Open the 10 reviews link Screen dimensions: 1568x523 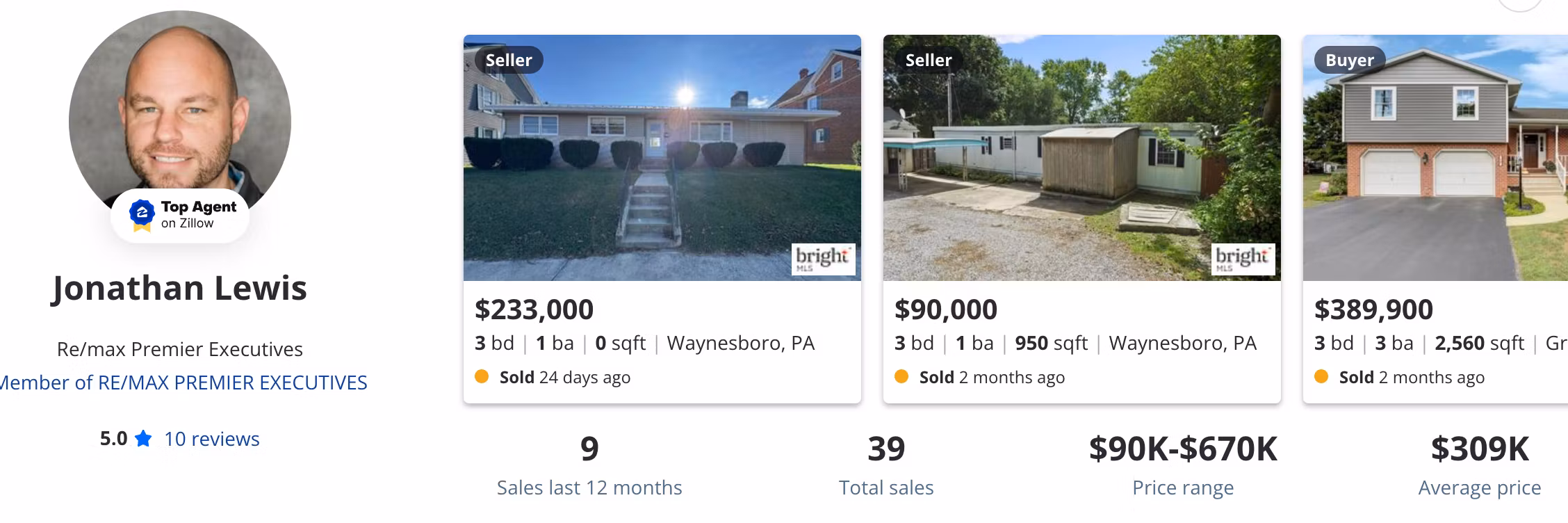tap(211, 439)
